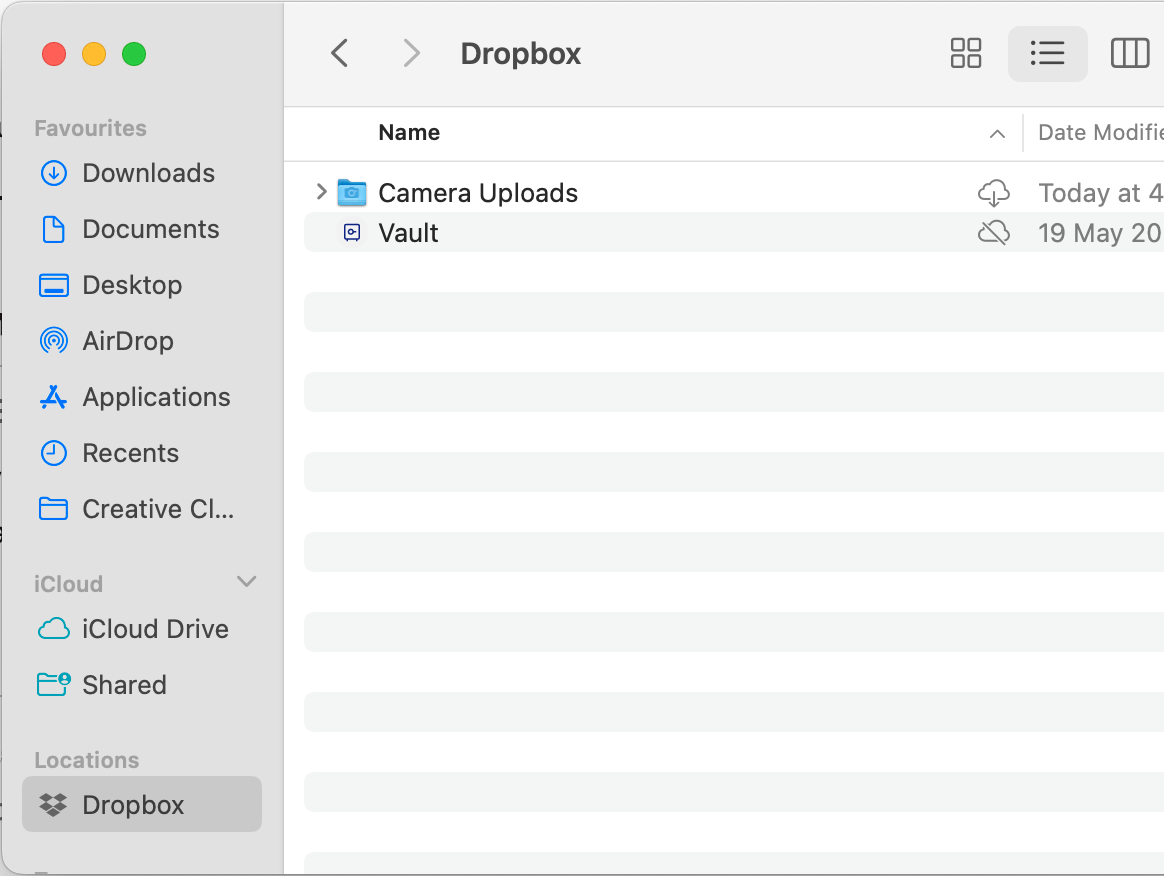Image resolution: width=1164 pixels, height=876 pixels.
Task: Open the Creative Cloud folder in sidebar
Action: tap(142, 509)
